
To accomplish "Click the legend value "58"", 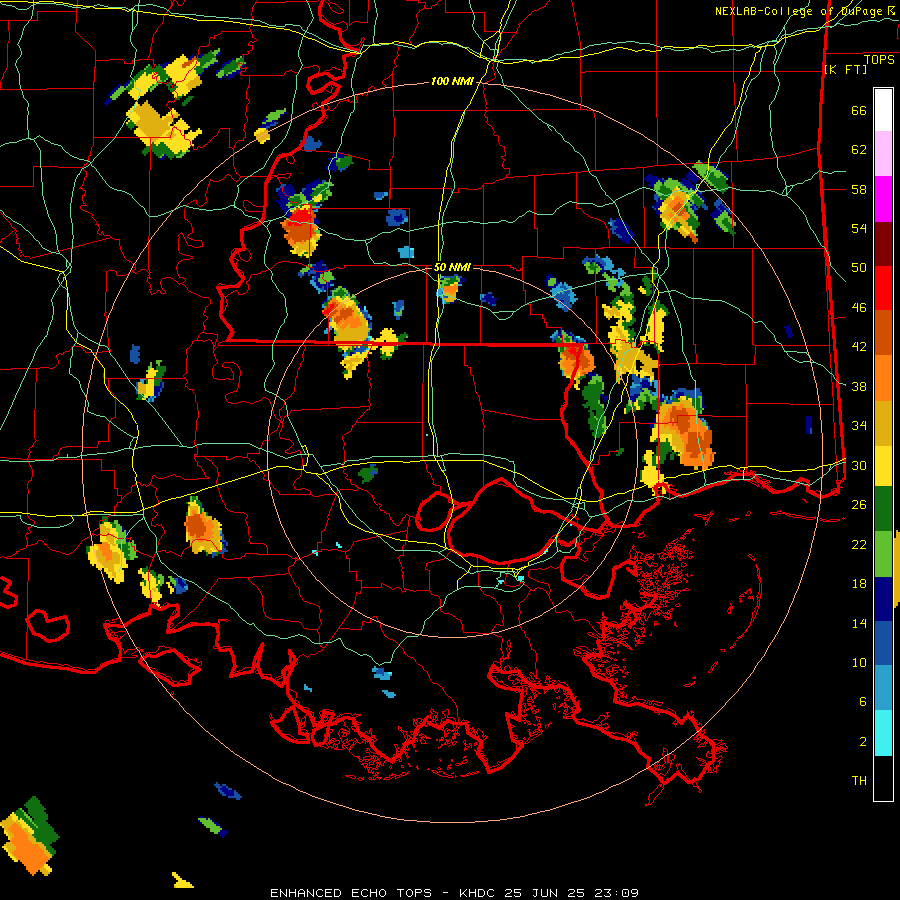I will [x=859, y=189].
